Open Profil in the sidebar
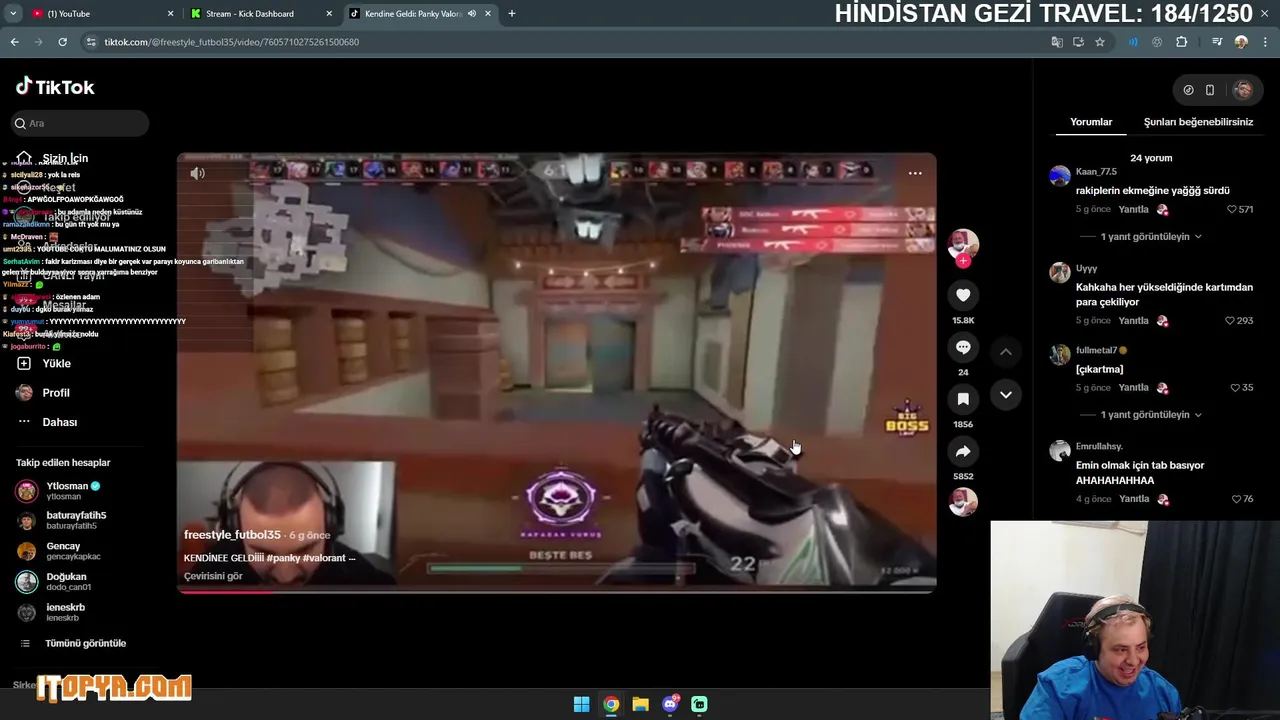Image resolution: width=1280 pixels, height=720 pixels. click(43, 393)
